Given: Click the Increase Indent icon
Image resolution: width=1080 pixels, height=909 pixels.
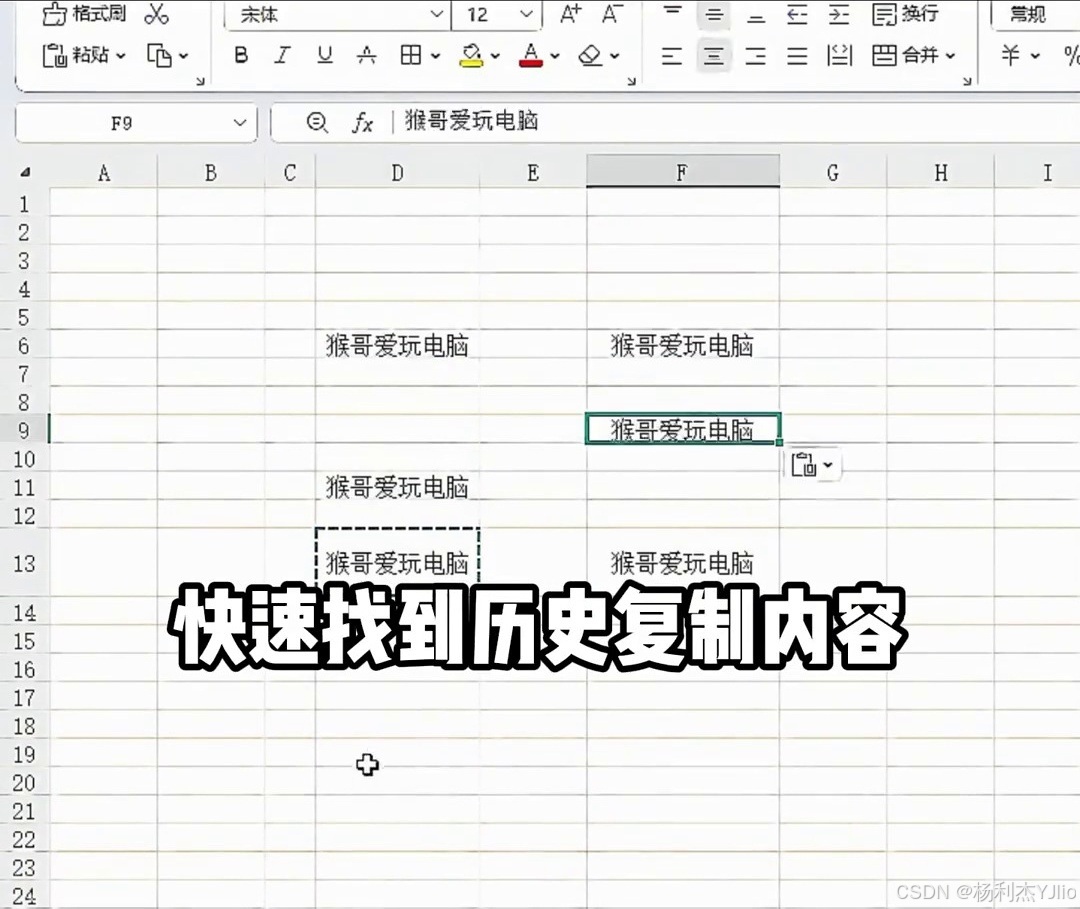Looking at the screenshot, I should [839, 14].
